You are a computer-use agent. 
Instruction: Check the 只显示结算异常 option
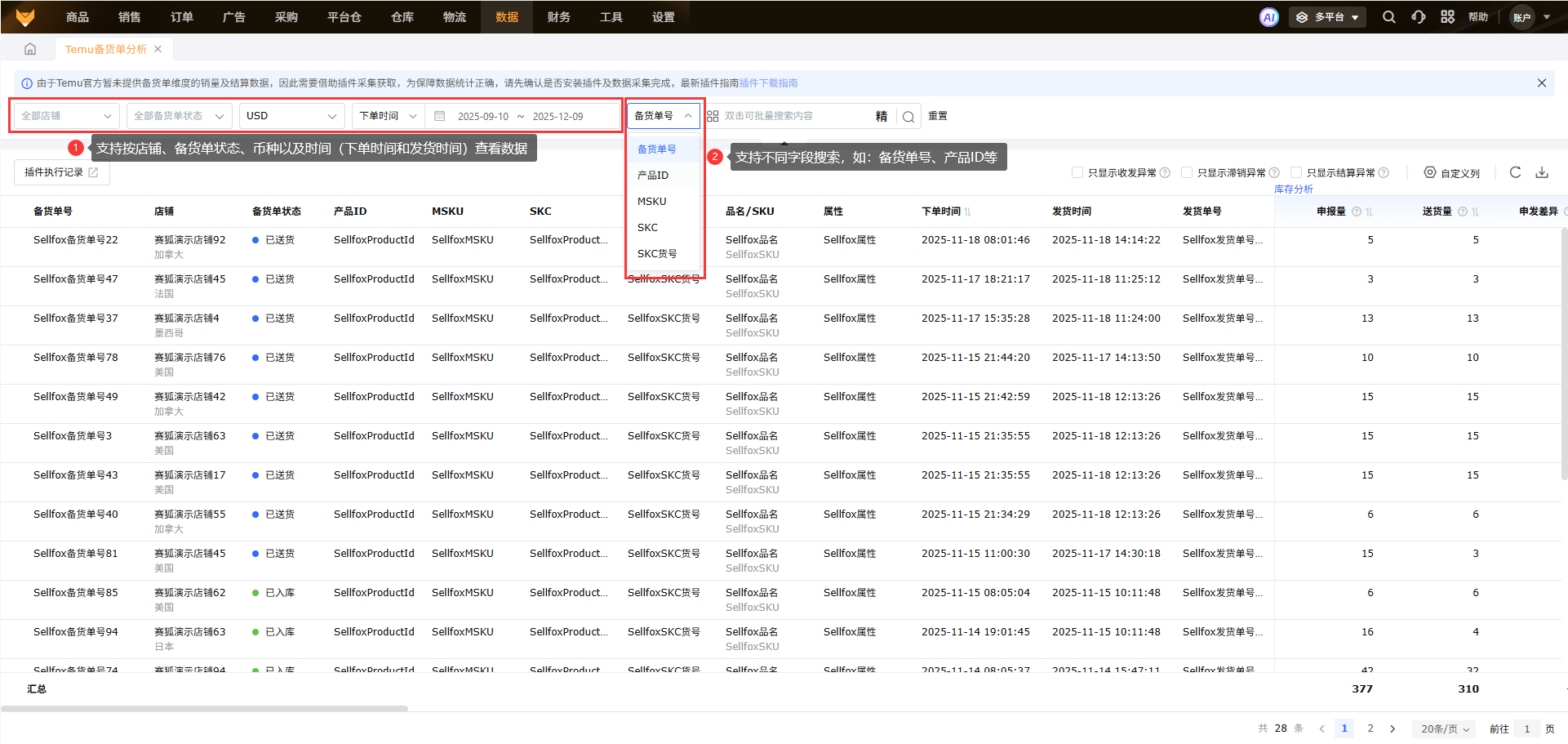click(1296, 172)
